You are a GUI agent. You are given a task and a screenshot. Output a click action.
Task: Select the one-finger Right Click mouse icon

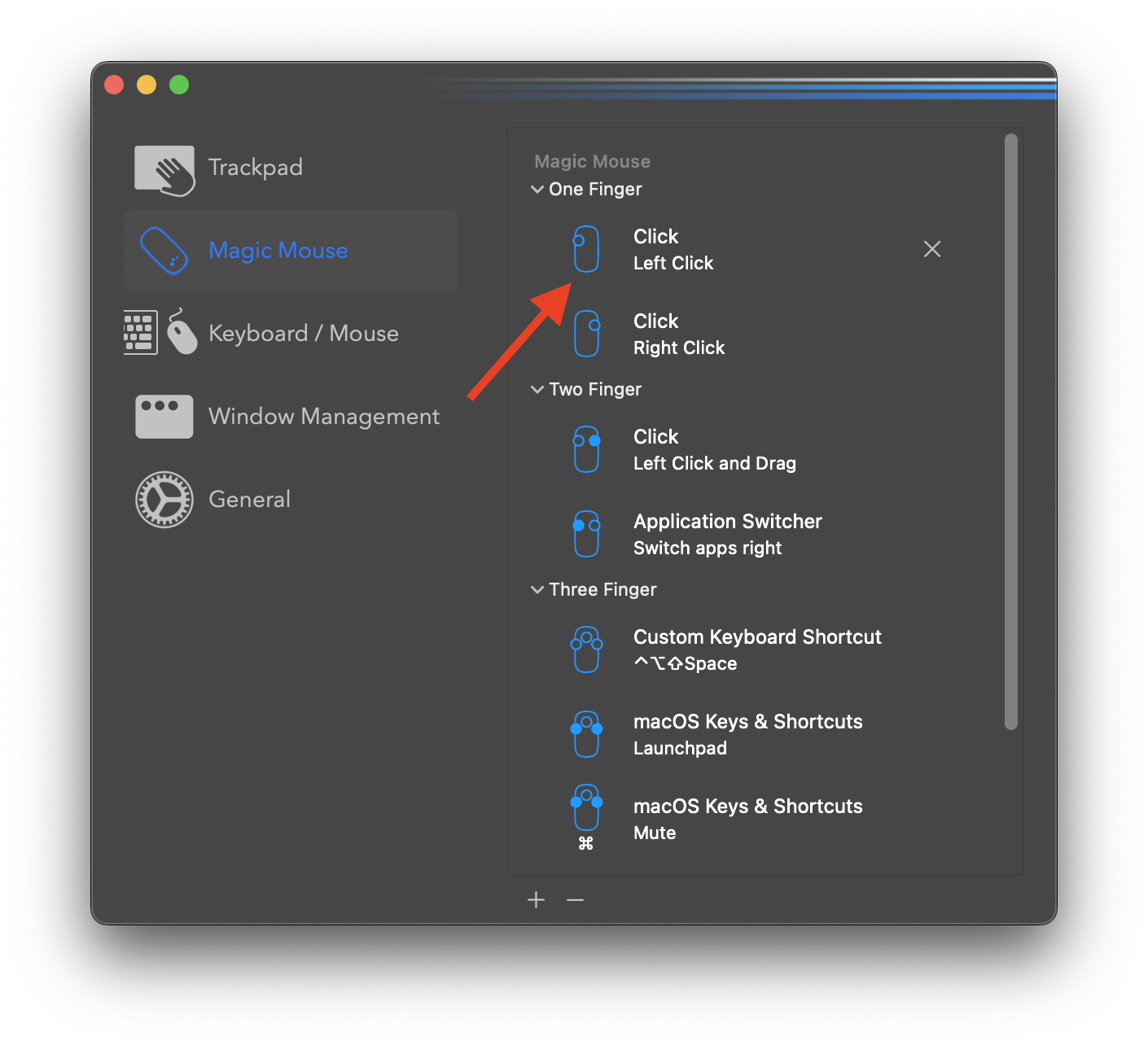click(x=586, y=334)
